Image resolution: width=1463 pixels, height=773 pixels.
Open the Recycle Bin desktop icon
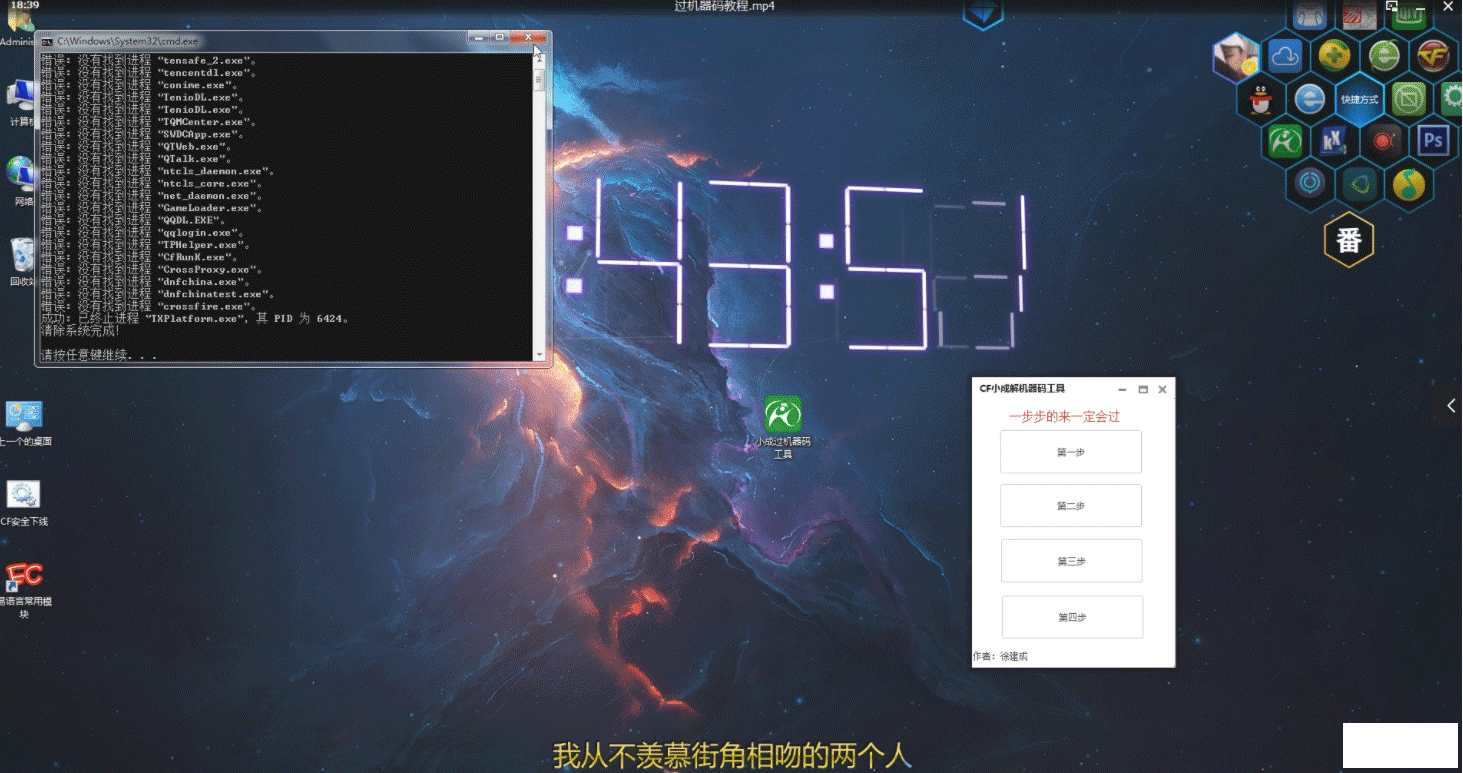coord(20,262)
